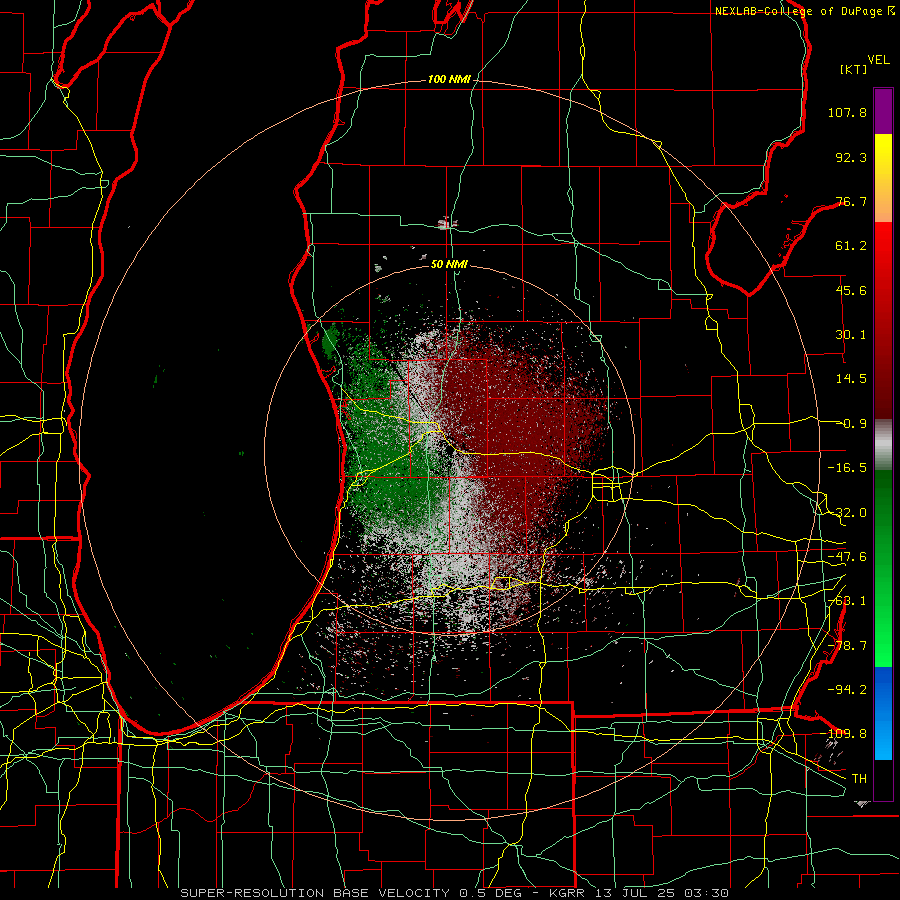Click the -47.6 legend value

847,557
